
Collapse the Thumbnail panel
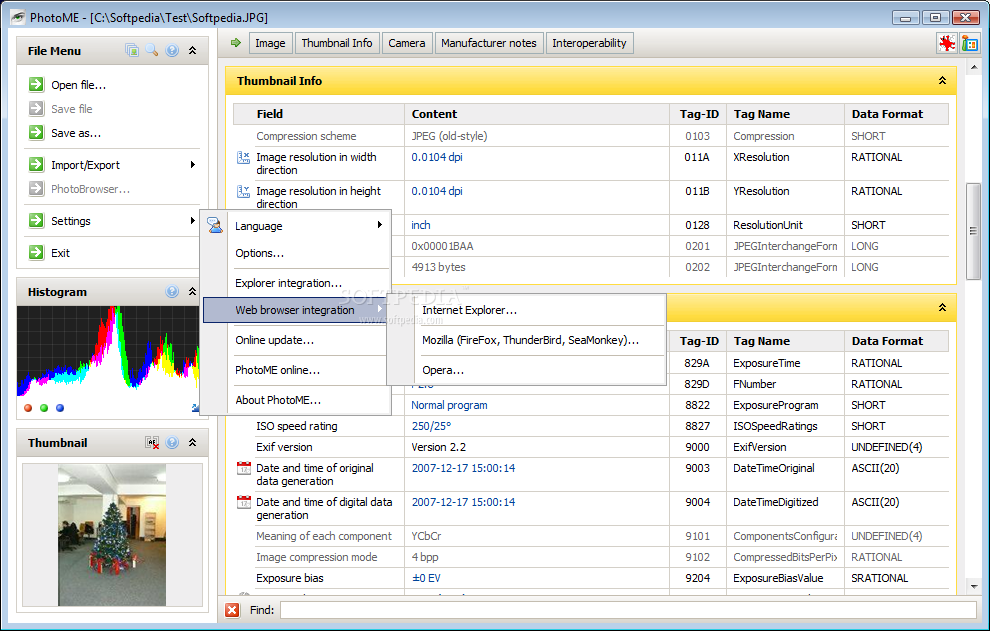193,442
